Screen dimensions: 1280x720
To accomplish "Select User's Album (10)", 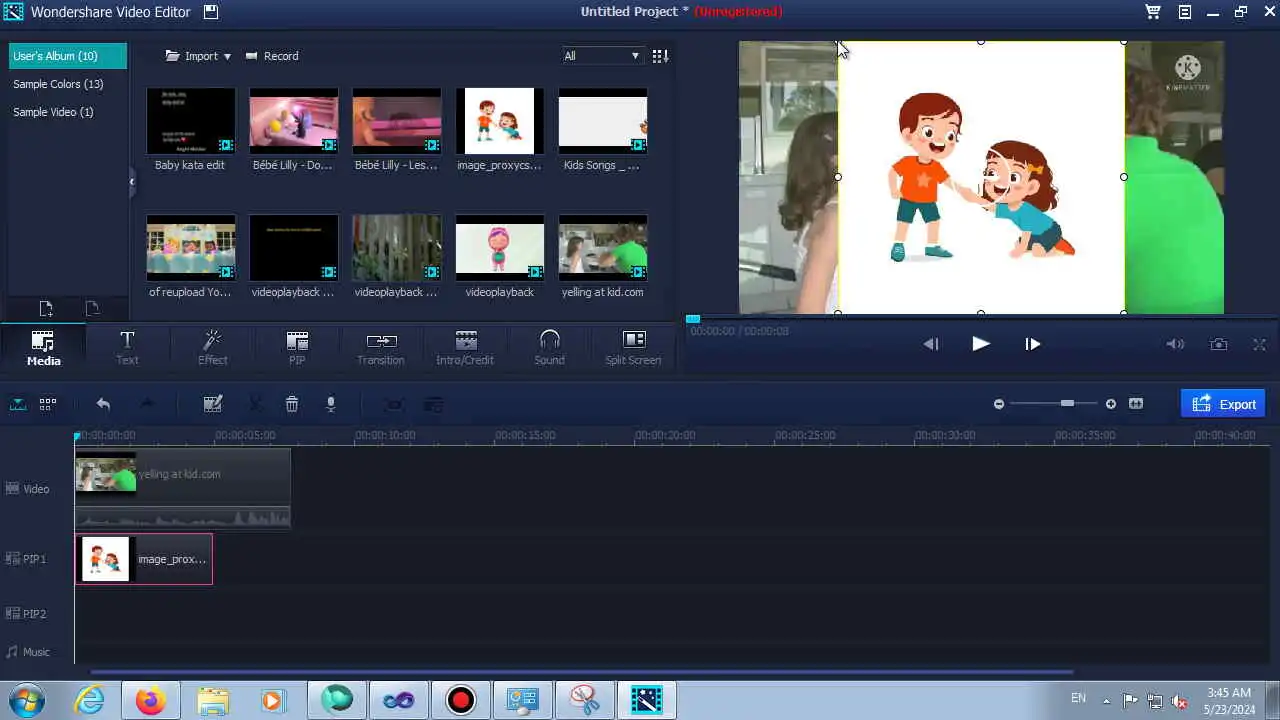I will (68, 56).
